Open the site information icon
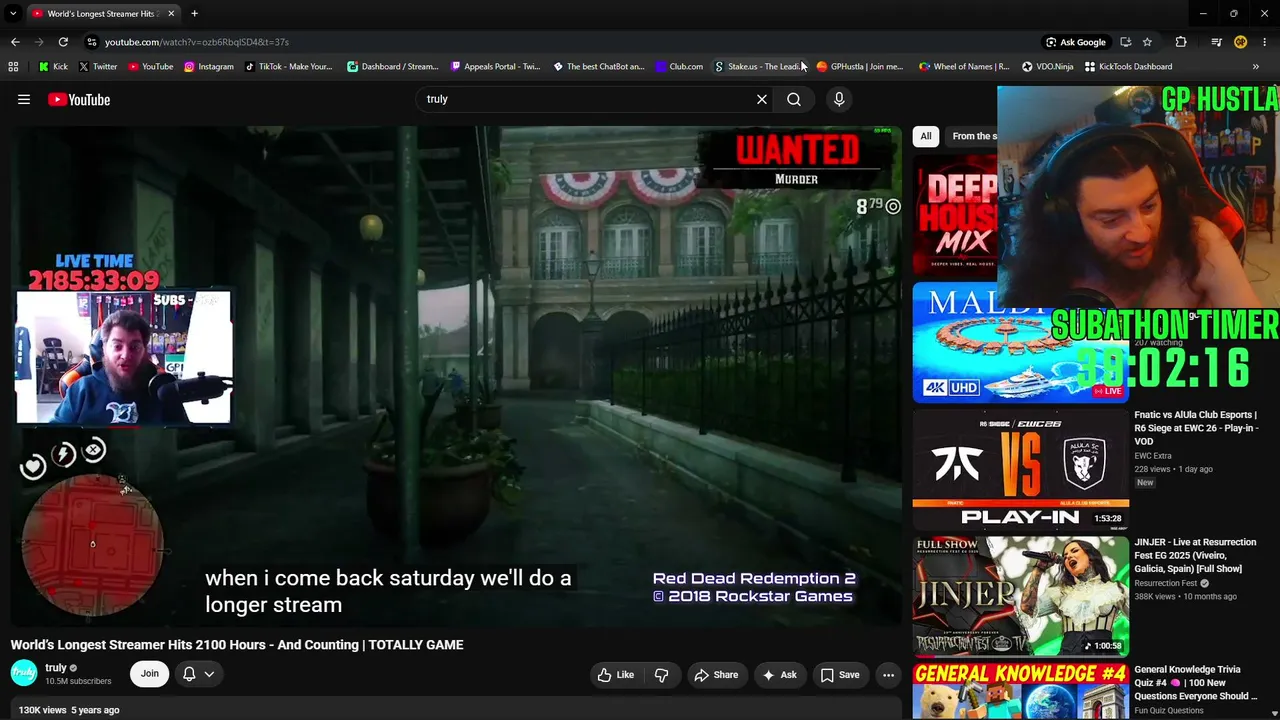1280x720 pixels. point(92,42)
